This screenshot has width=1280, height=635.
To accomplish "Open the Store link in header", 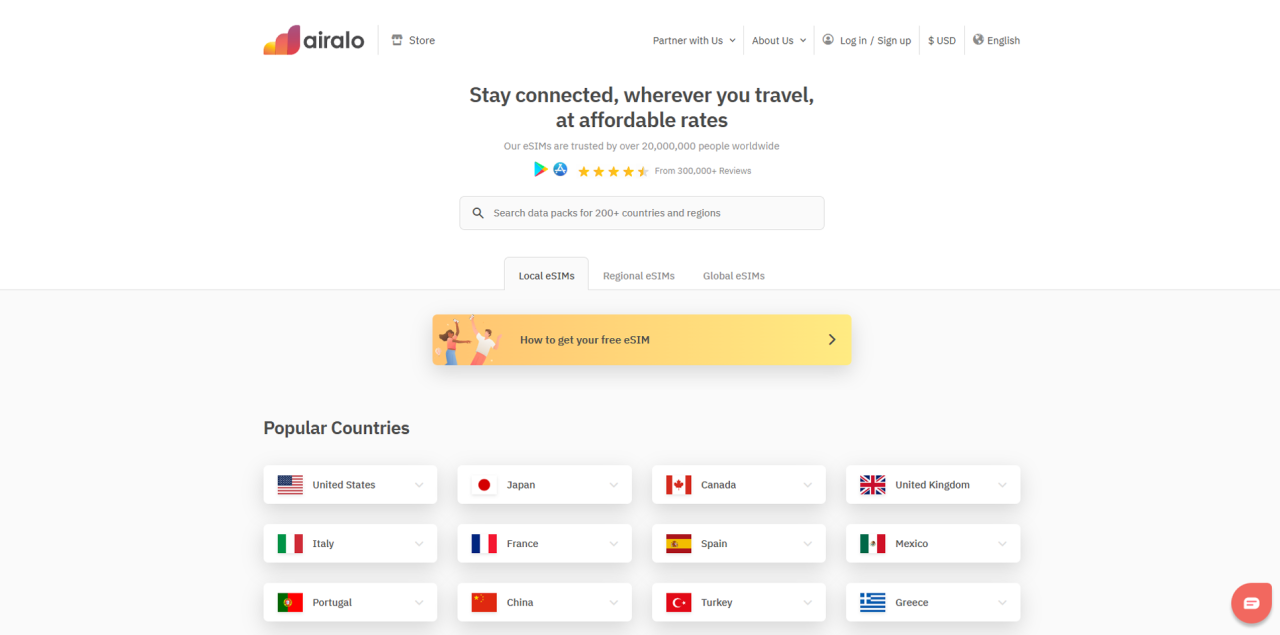I will (x=413, y=41).
